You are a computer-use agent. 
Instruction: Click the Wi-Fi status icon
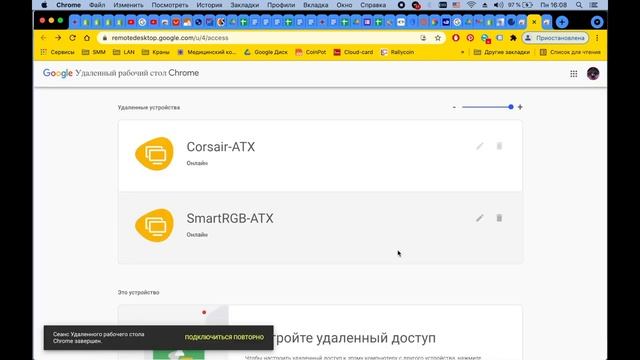471,5
